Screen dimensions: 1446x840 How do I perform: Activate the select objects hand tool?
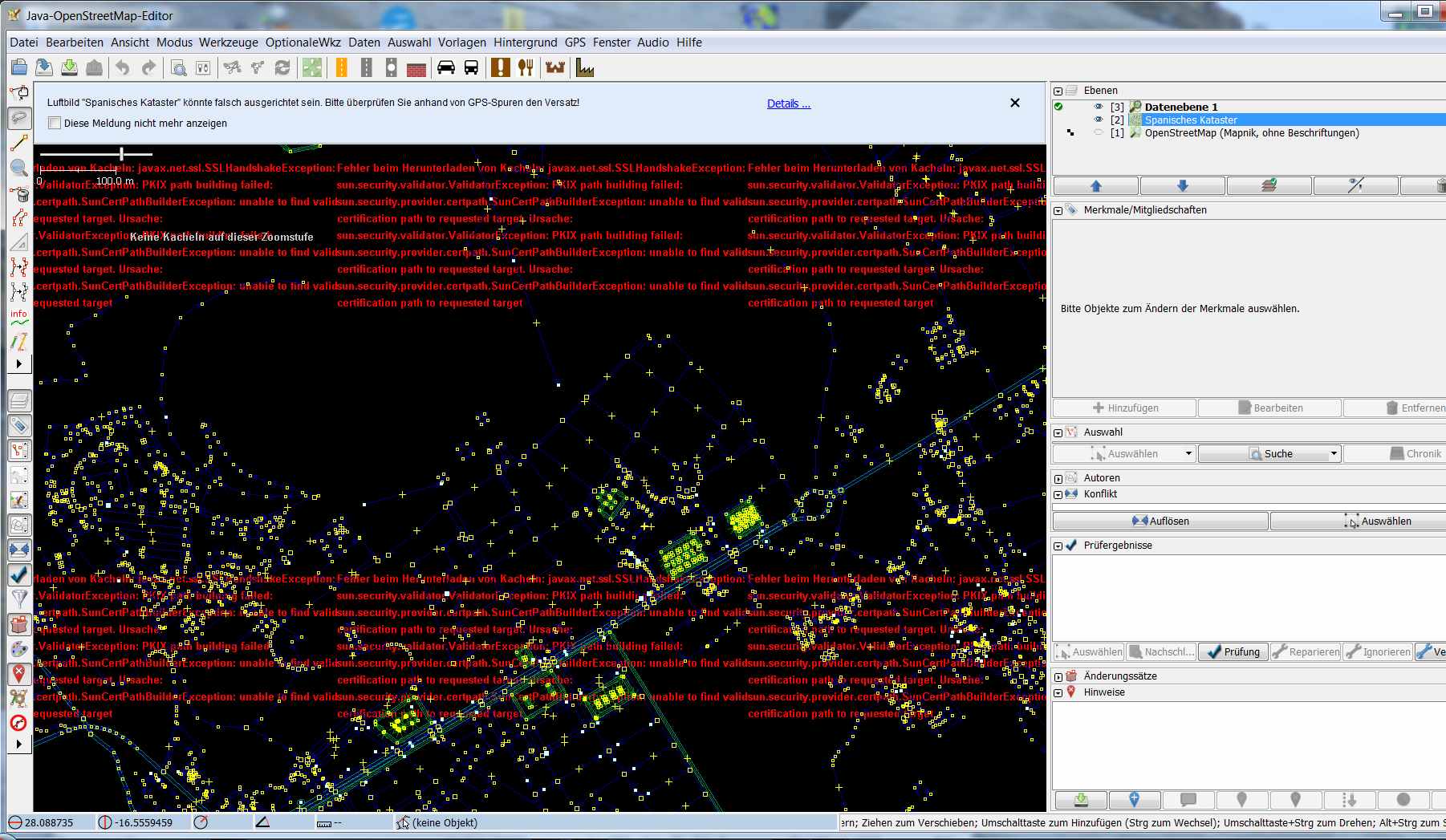(x=19, y=94)
